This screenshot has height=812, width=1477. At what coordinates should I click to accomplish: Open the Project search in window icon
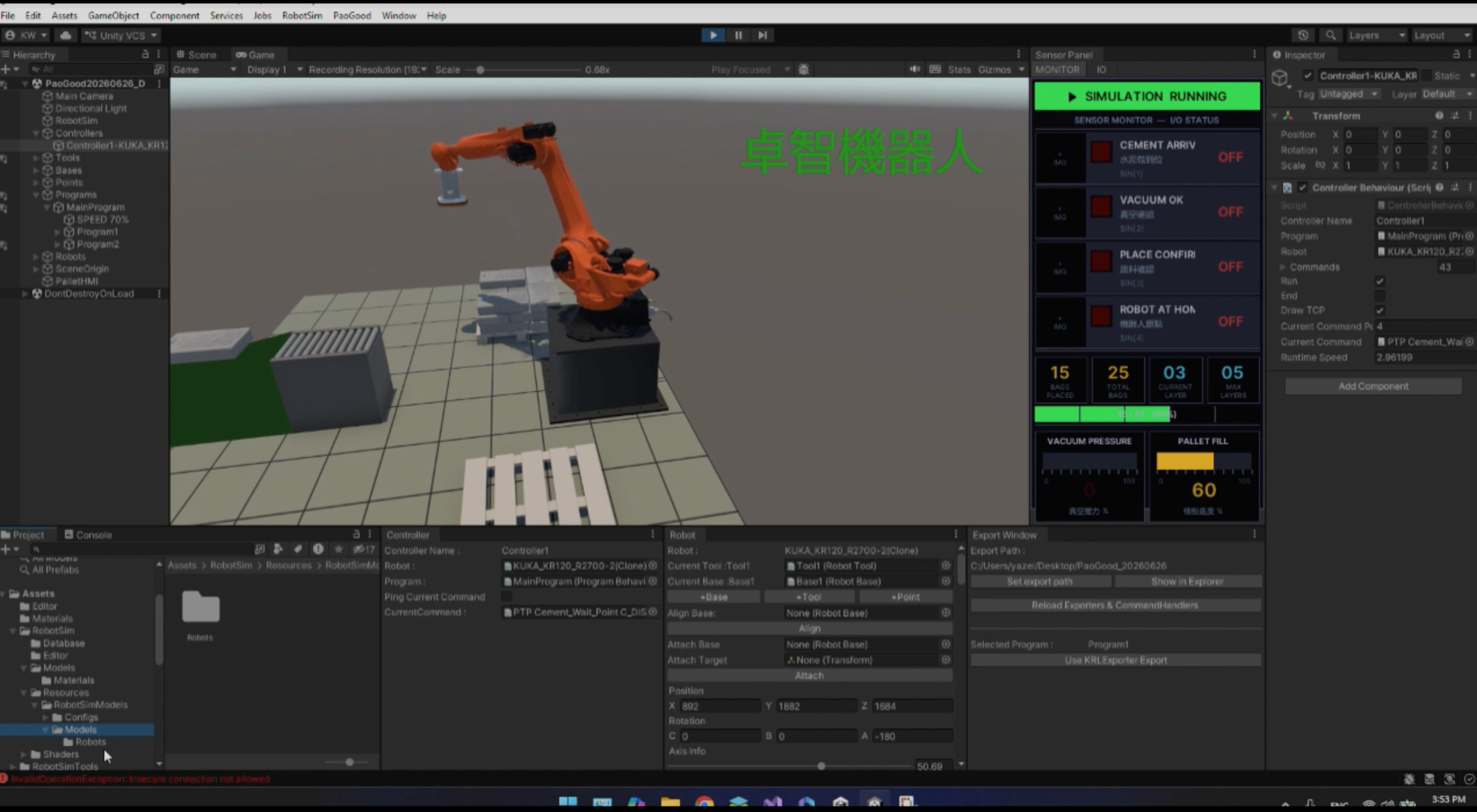[x=259, y=549]
